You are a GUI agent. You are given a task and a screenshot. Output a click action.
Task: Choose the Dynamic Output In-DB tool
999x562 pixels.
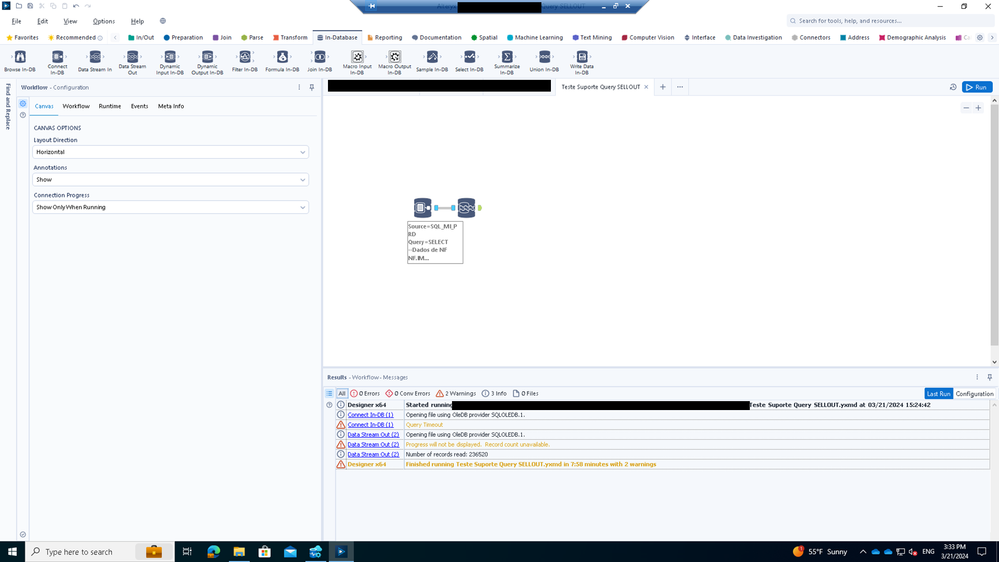pos(208,62)
